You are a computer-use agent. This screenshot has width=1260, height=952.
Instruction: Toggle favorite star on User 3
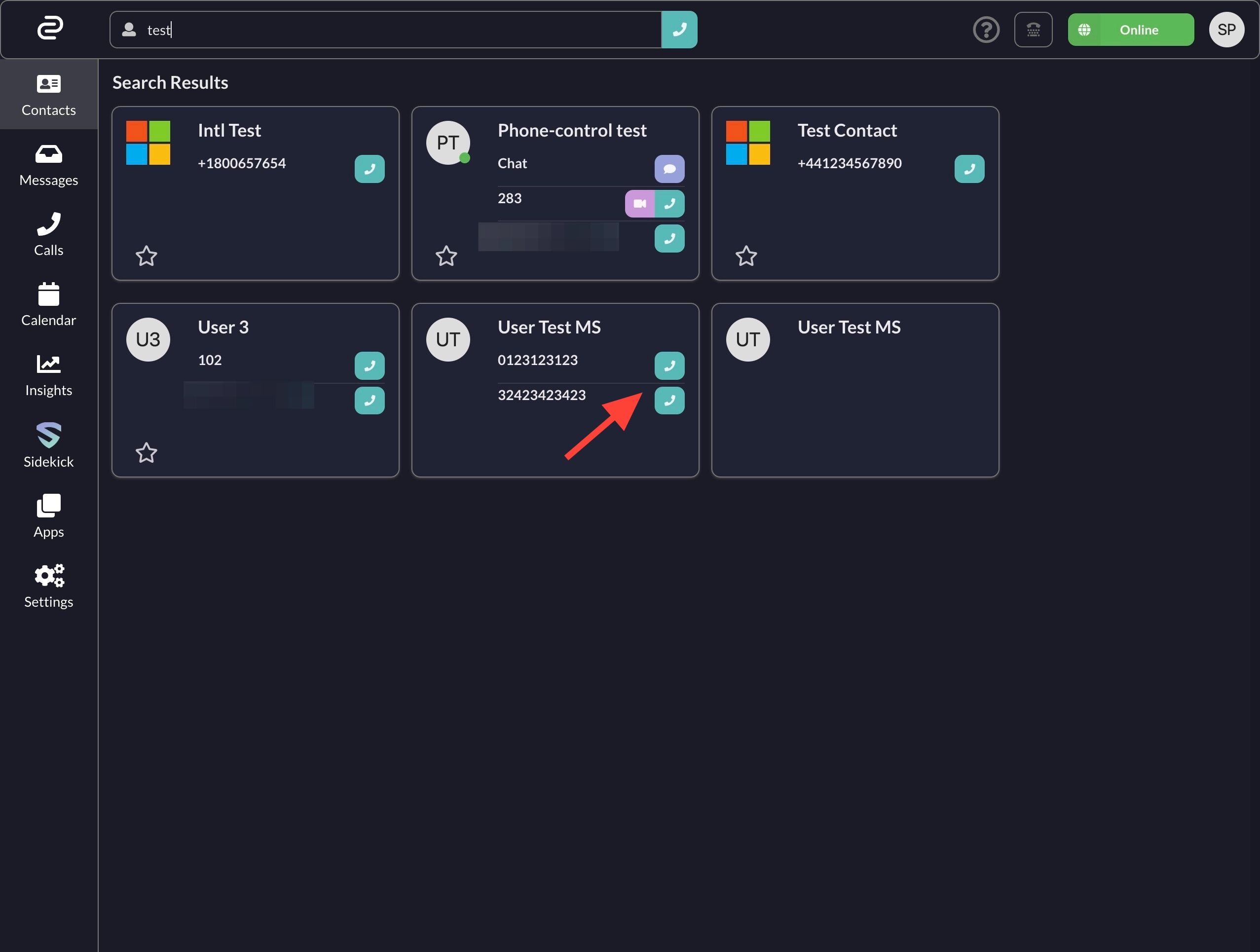coord(147,453)
